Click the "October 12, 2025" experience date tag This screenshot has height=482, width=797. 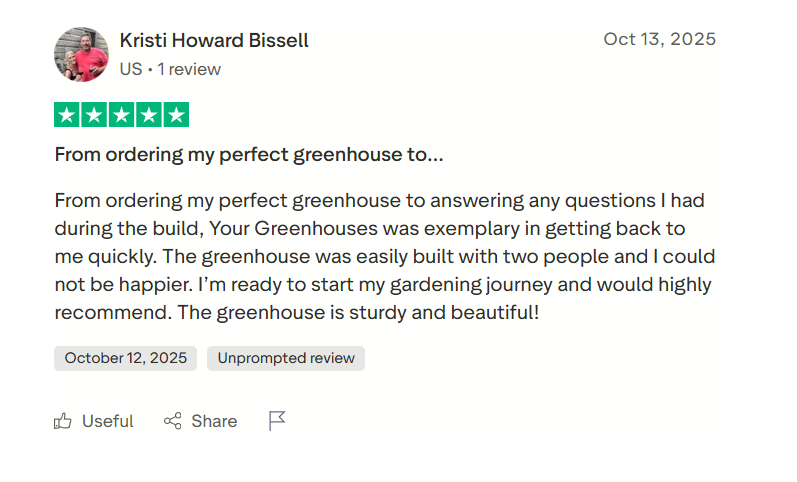click(x=126, y=358)
